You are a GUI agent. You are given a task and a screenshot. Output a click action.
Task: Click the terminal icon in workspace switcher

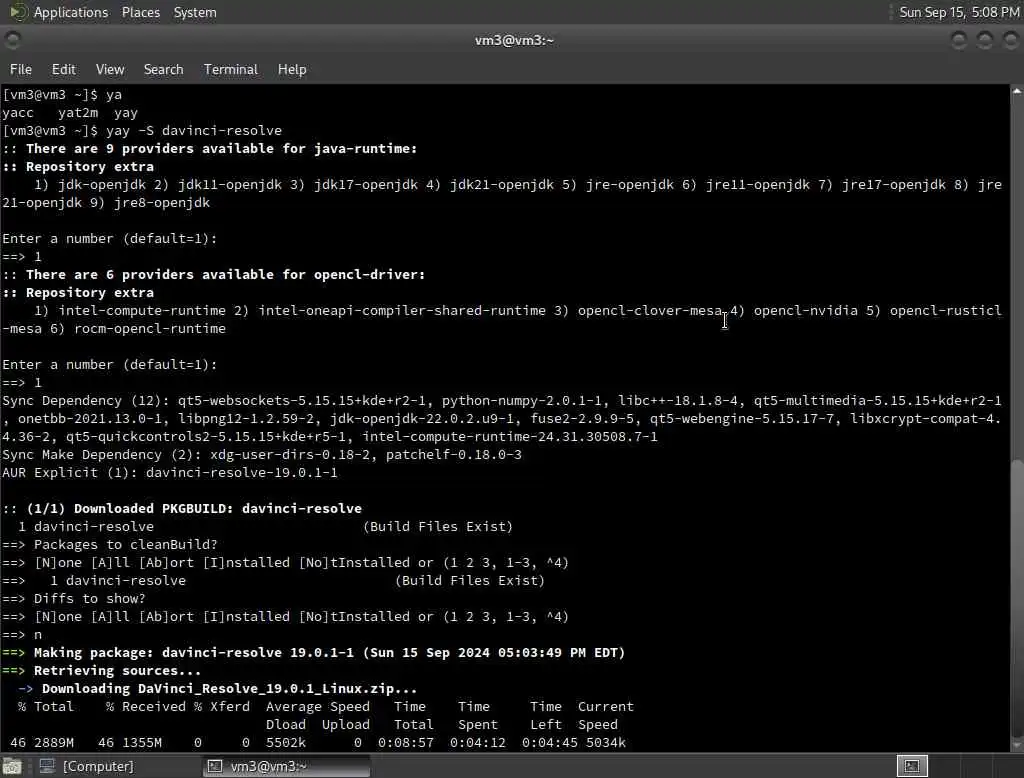click(x=912, y=766)
